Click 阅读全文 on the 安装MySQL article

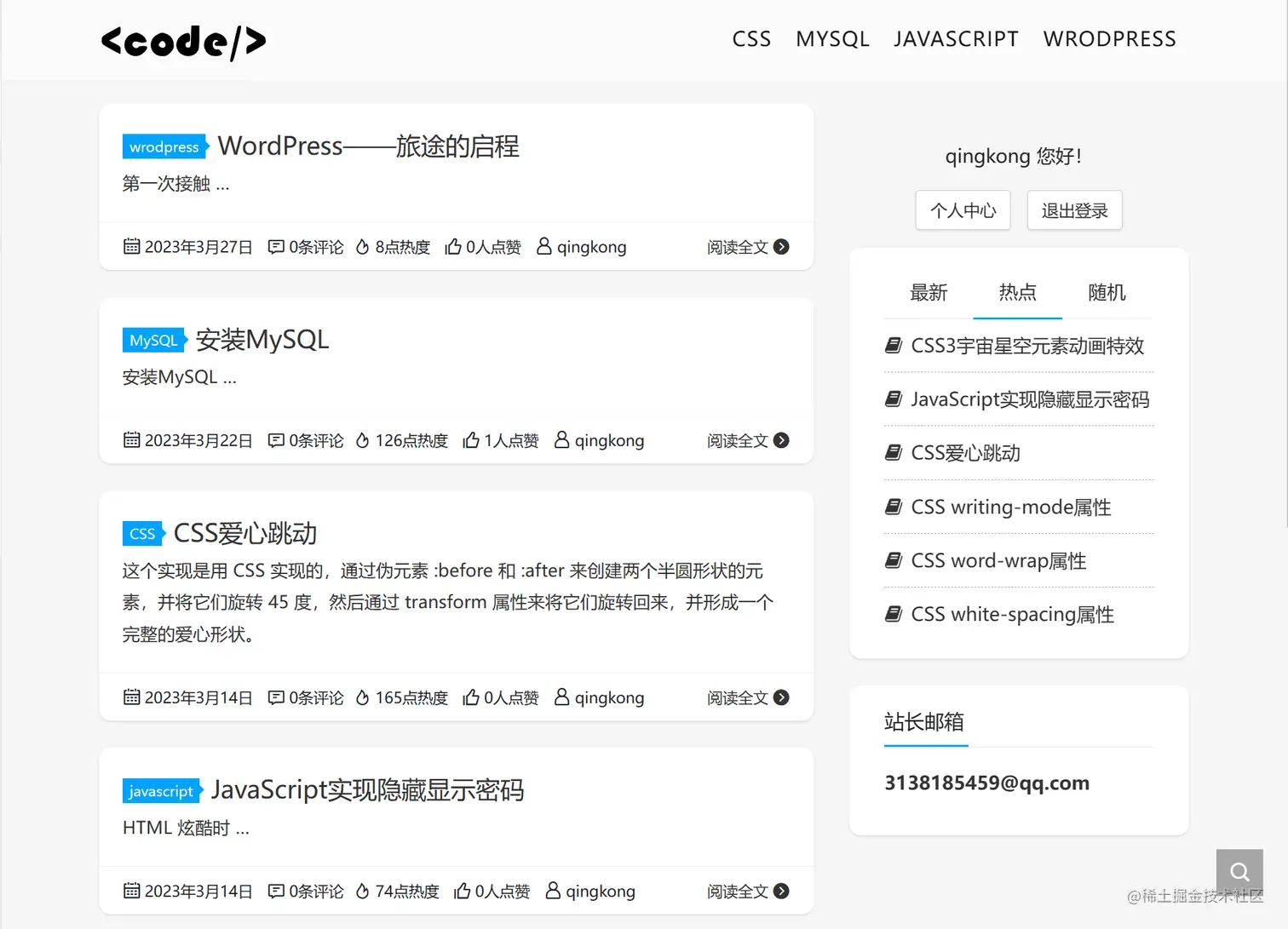pos(736,440)
